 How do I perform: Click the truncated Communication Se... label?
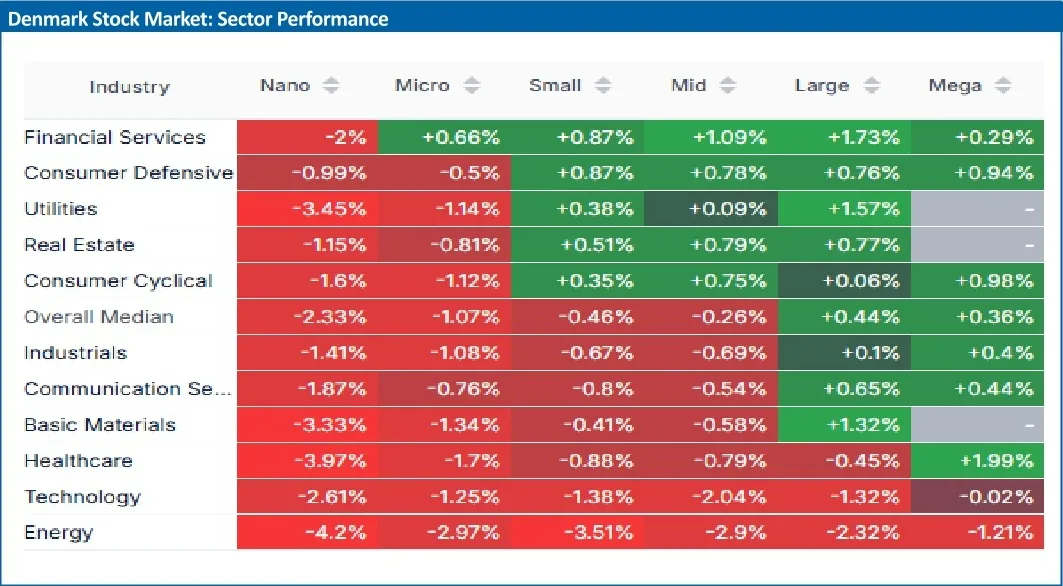point(127,389)
